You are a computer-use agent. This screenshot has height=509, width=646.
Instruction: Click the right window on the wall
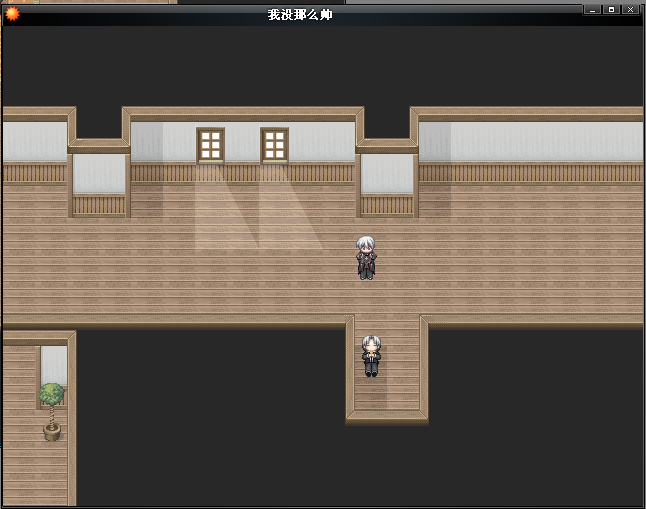(274, 145)
